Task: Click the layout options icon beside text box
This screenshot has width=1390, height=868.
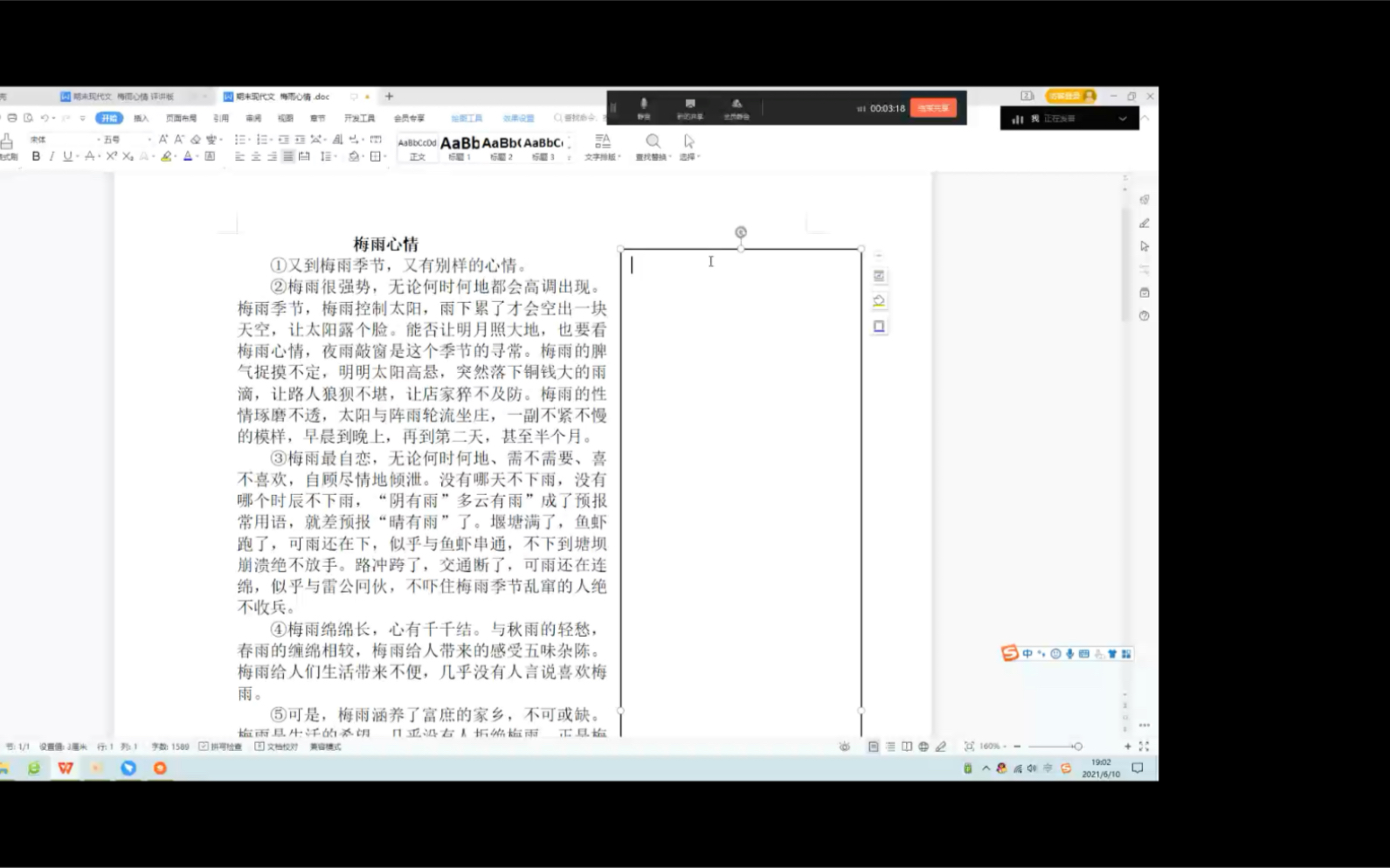Action: tap(879, 276)
